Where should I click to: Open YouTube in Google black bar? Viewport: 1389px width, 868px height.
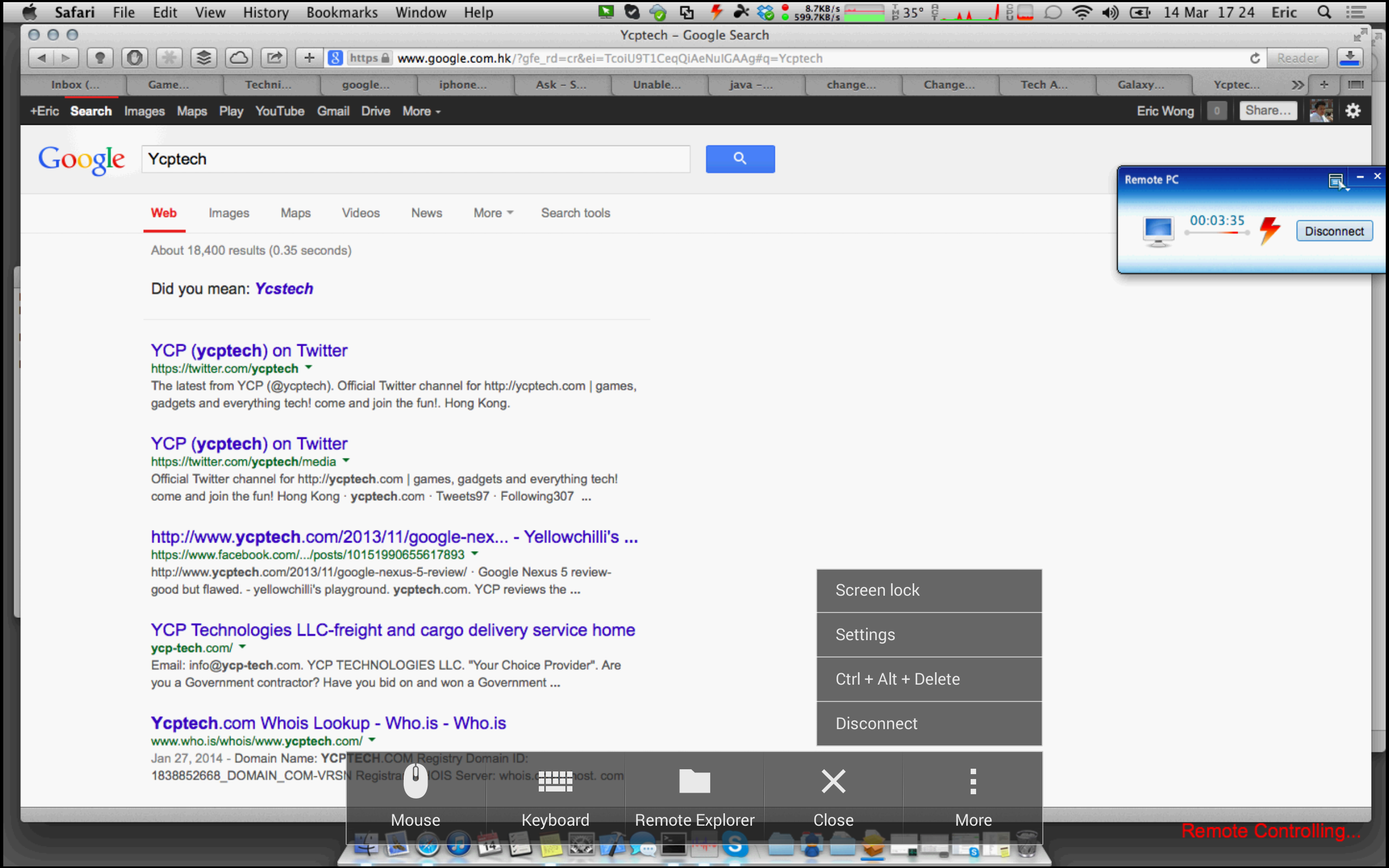pos(280,111)
